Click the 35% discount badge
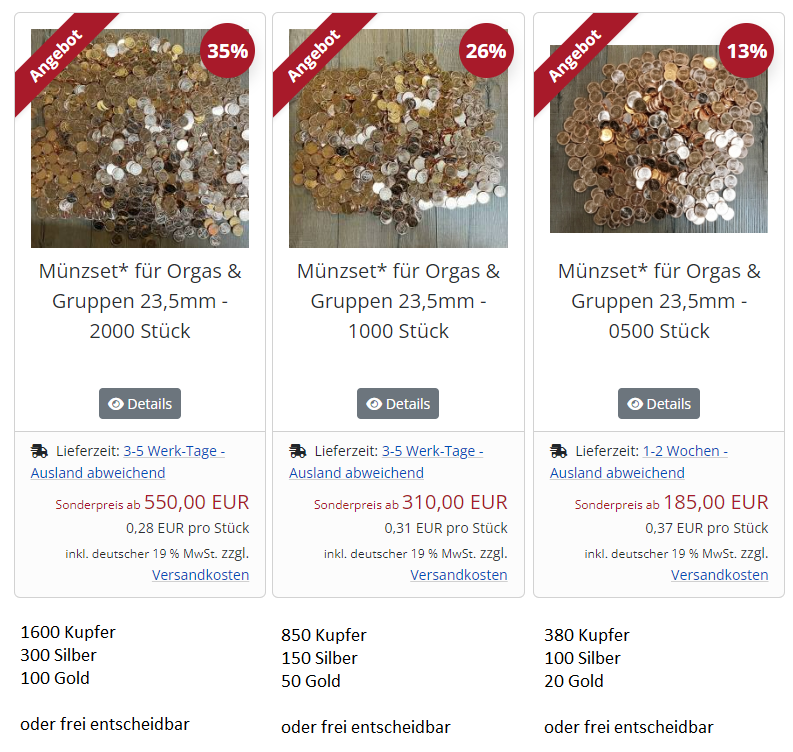The height and width of the screenshot is (752, 793). [x=228, y=51]
